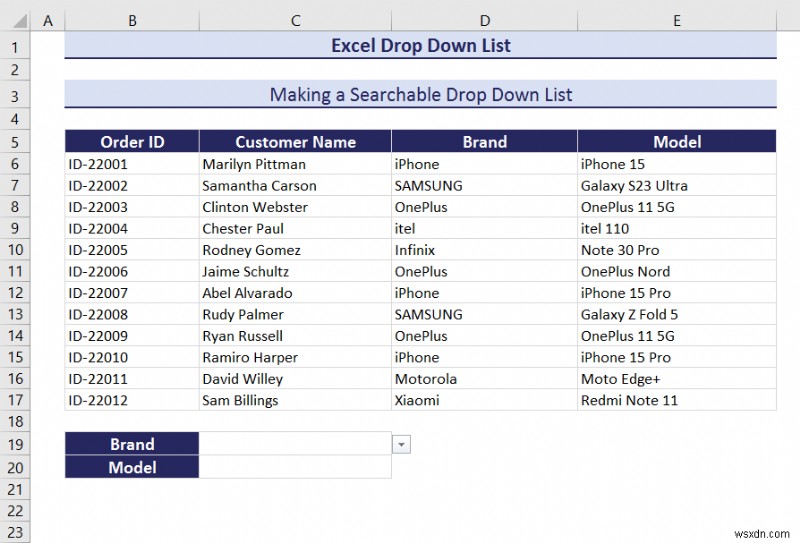Click customer 'Chester Paul'
Image resolution: width=800 pixels, height=543 pixels.
[x=295, y=228]
